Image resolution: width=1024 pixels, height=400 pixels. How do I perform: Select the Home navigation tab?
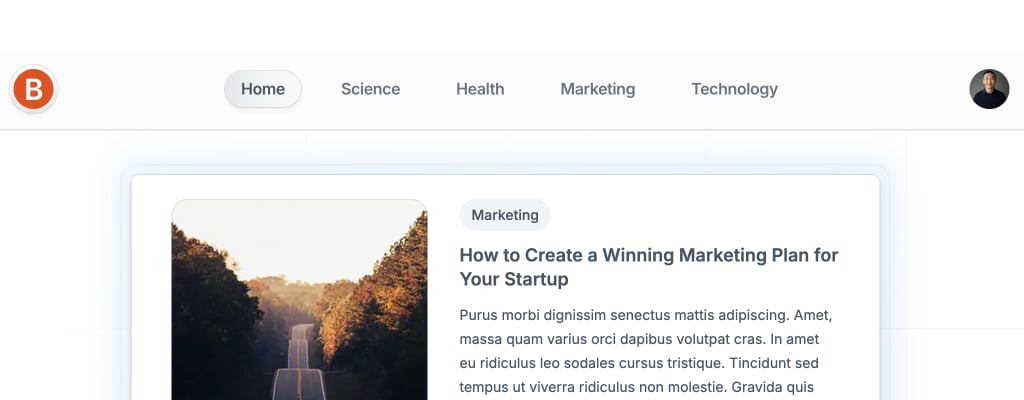pyautogui.click(x=263, y=89)
